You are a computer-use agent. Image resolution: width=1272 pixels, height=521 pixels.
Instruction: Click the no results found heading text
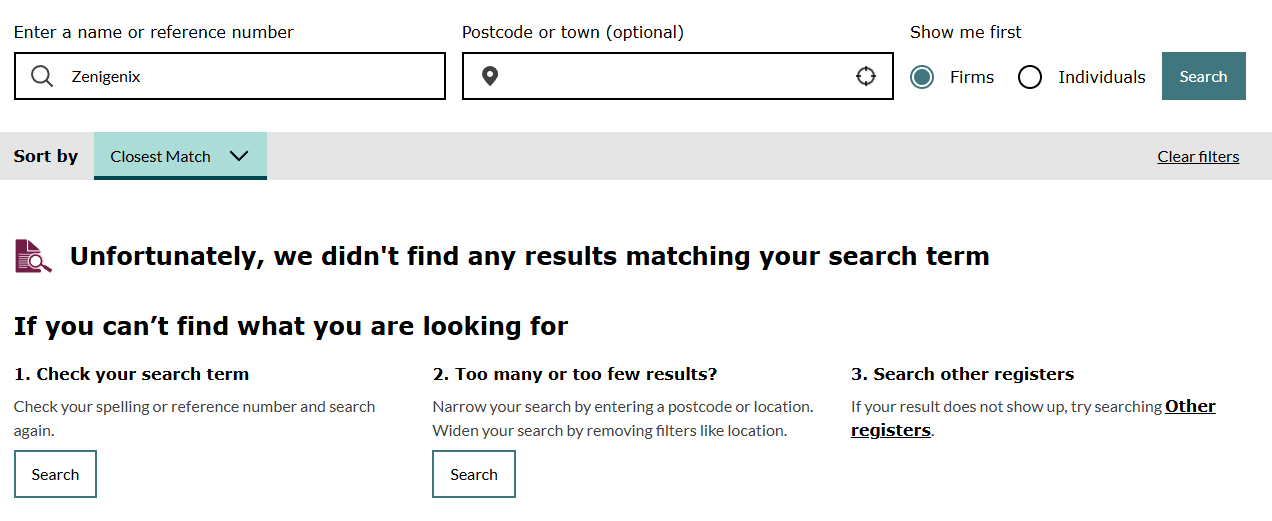coord(529,256)
